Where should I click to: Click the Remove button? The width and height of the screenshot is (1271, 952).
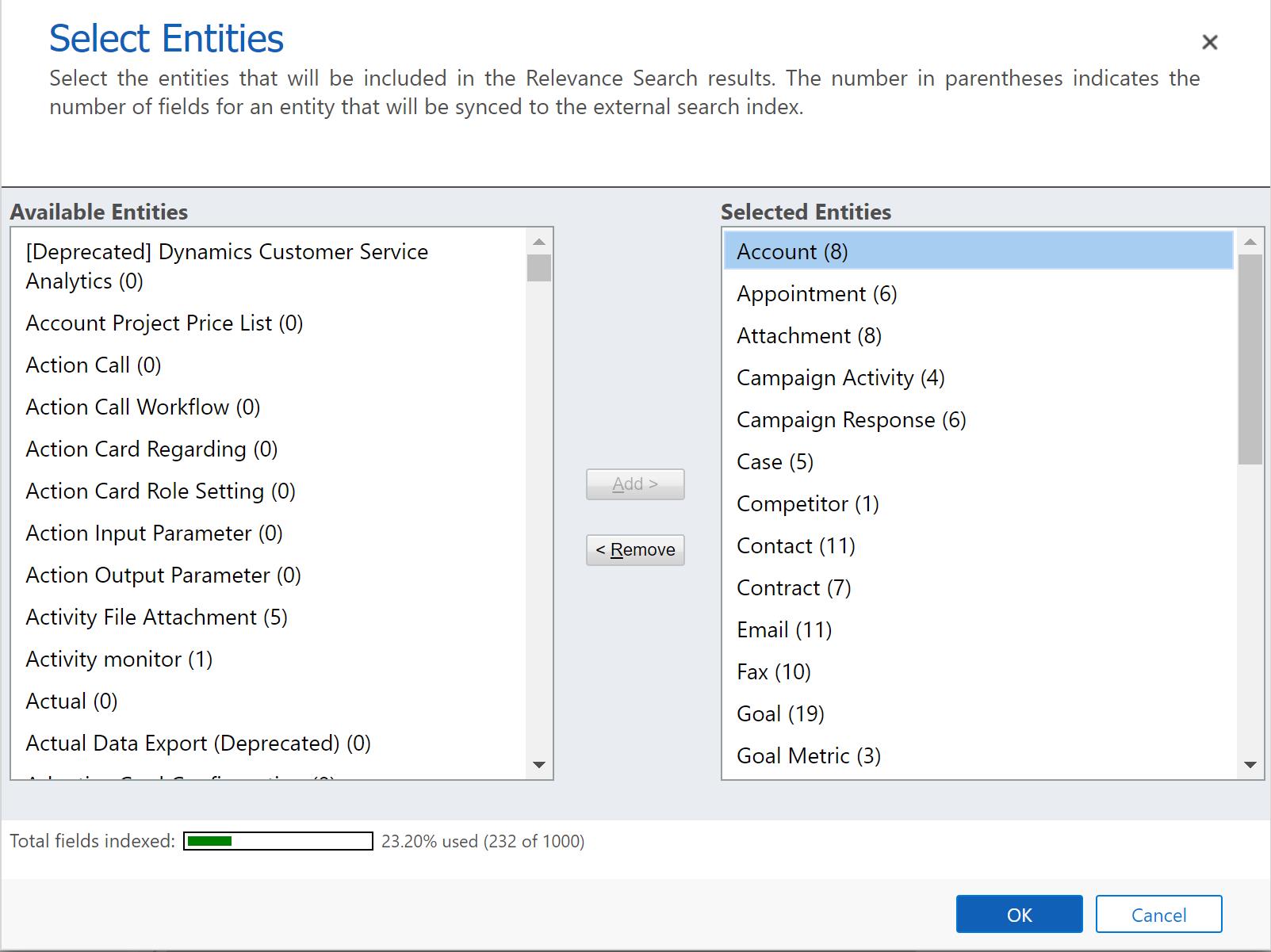[x=635, y=549]
